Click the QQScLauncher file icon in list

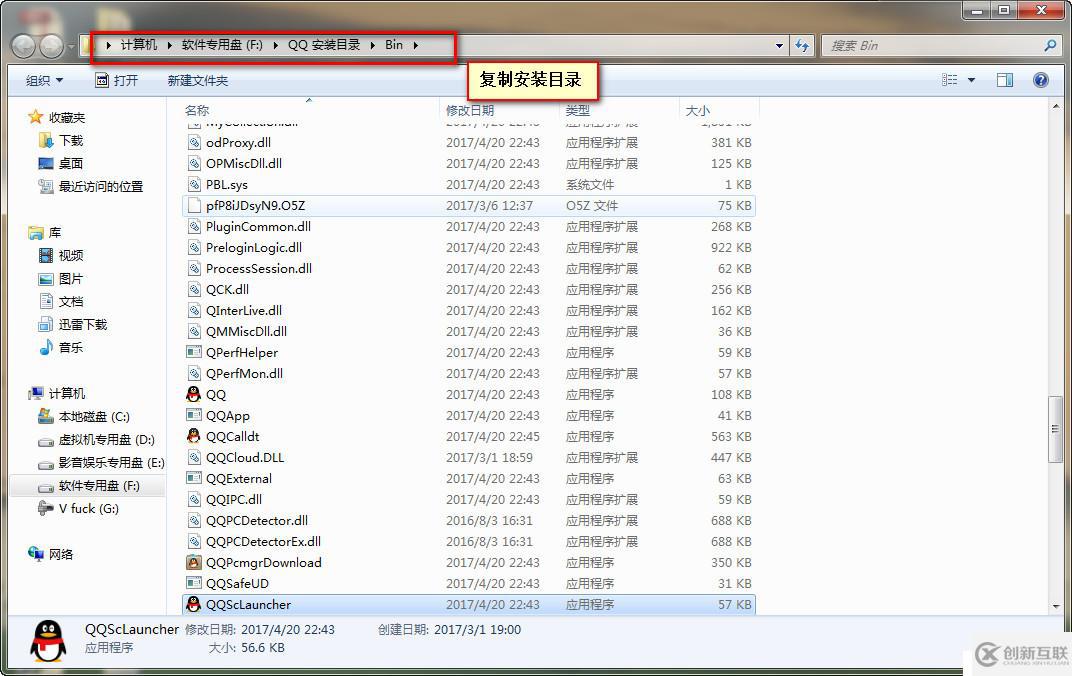pos(194,604)
